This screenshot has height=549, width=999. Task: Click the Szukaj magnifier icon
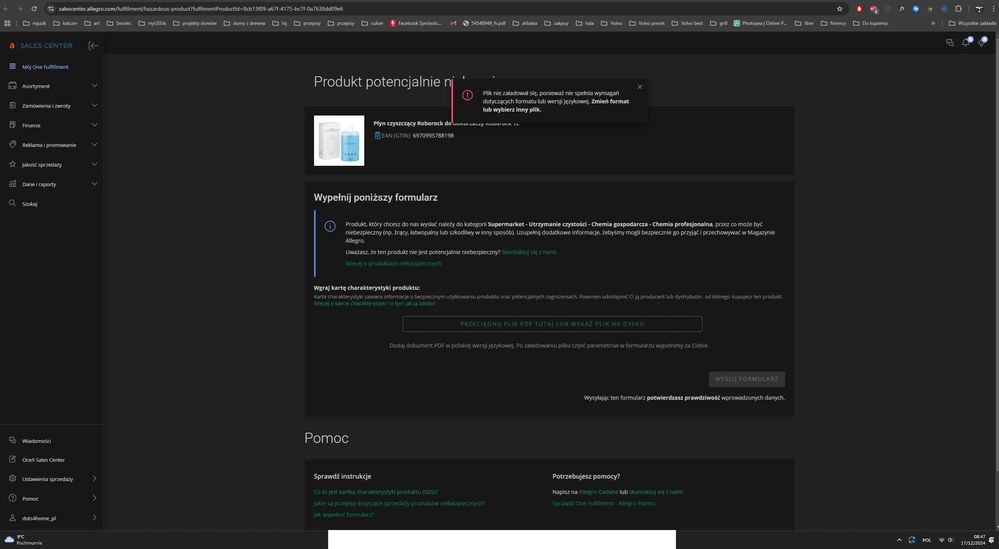[12, 203]
